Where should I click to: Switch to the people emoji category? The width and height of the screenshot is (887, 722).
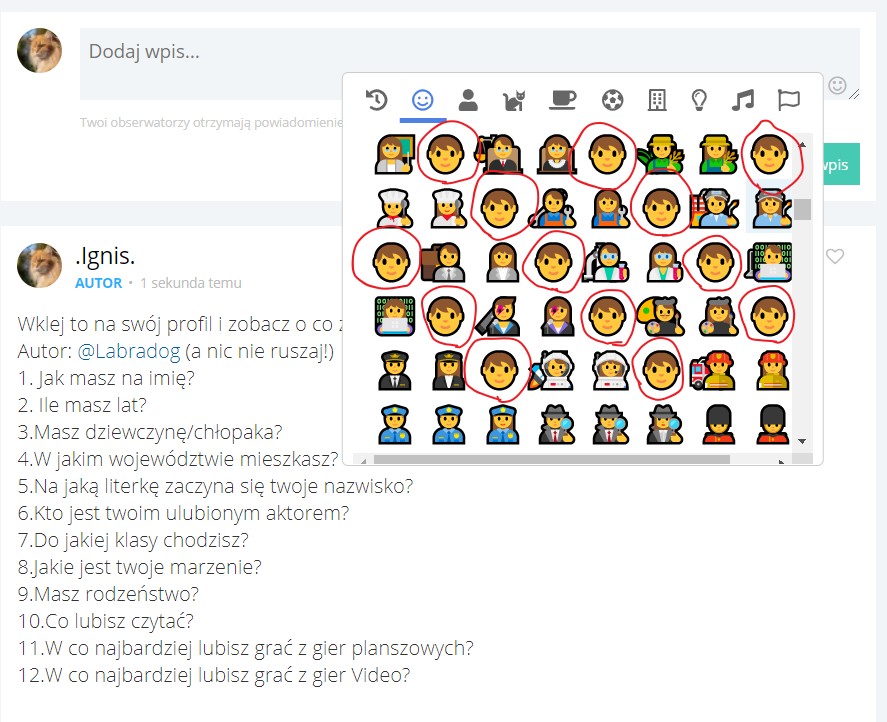[467, 100]
